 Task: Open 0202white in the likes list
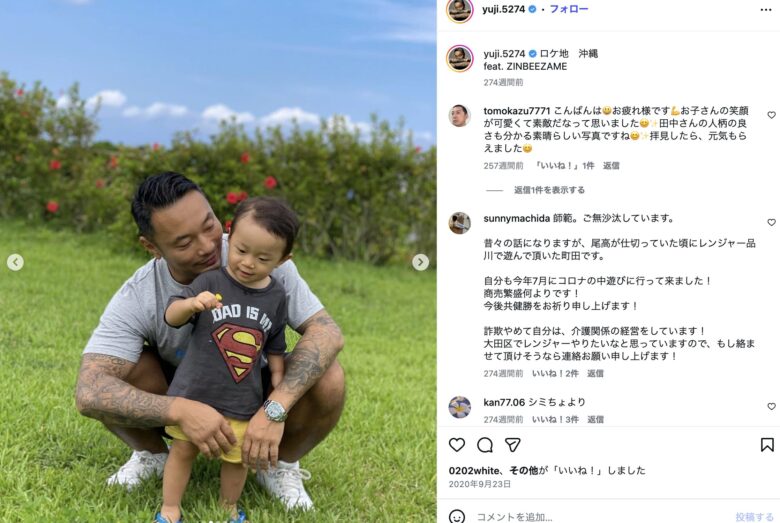474,470
